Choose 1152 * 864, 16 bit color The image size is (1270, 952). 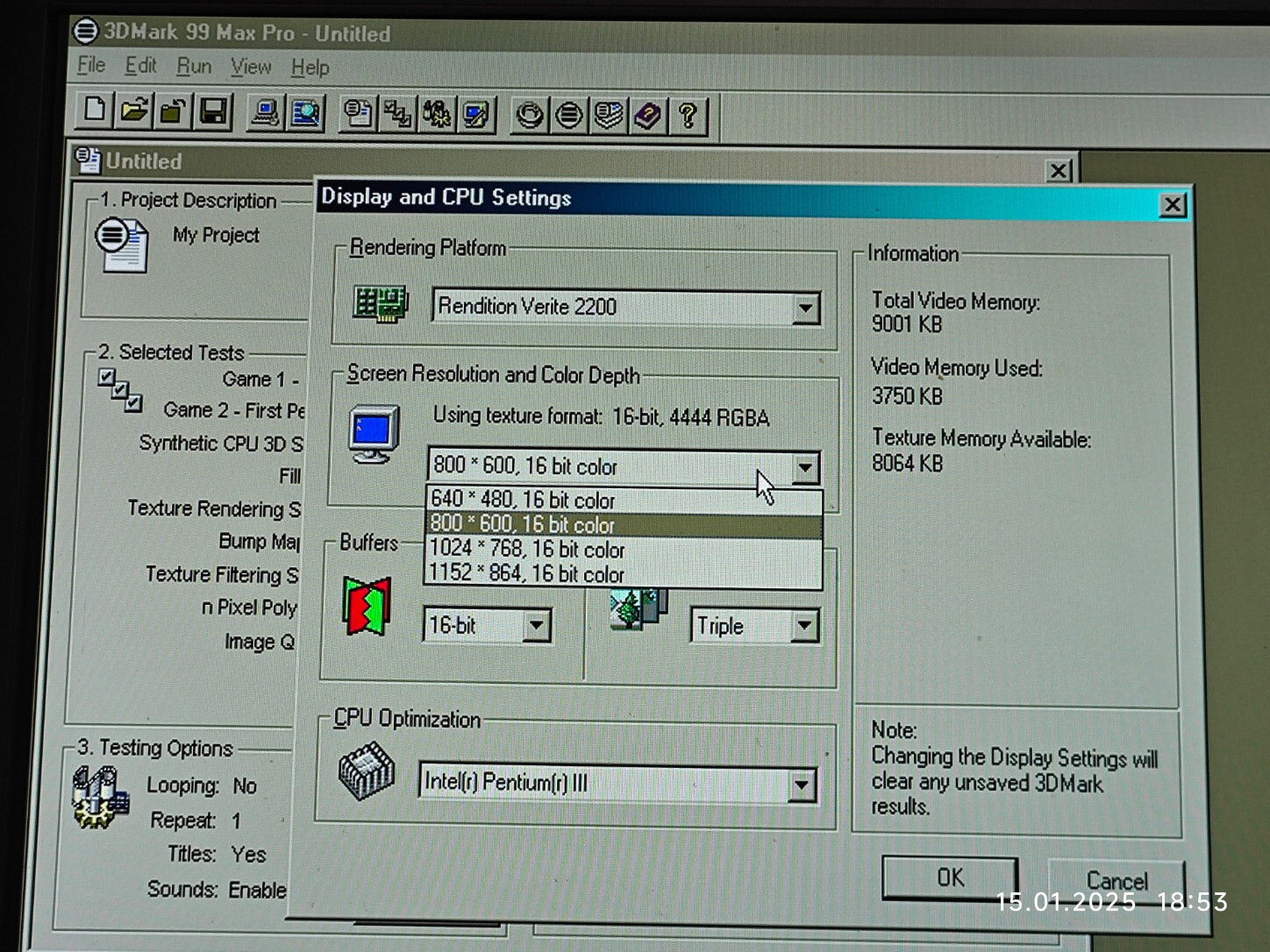(x=624, y=573)
